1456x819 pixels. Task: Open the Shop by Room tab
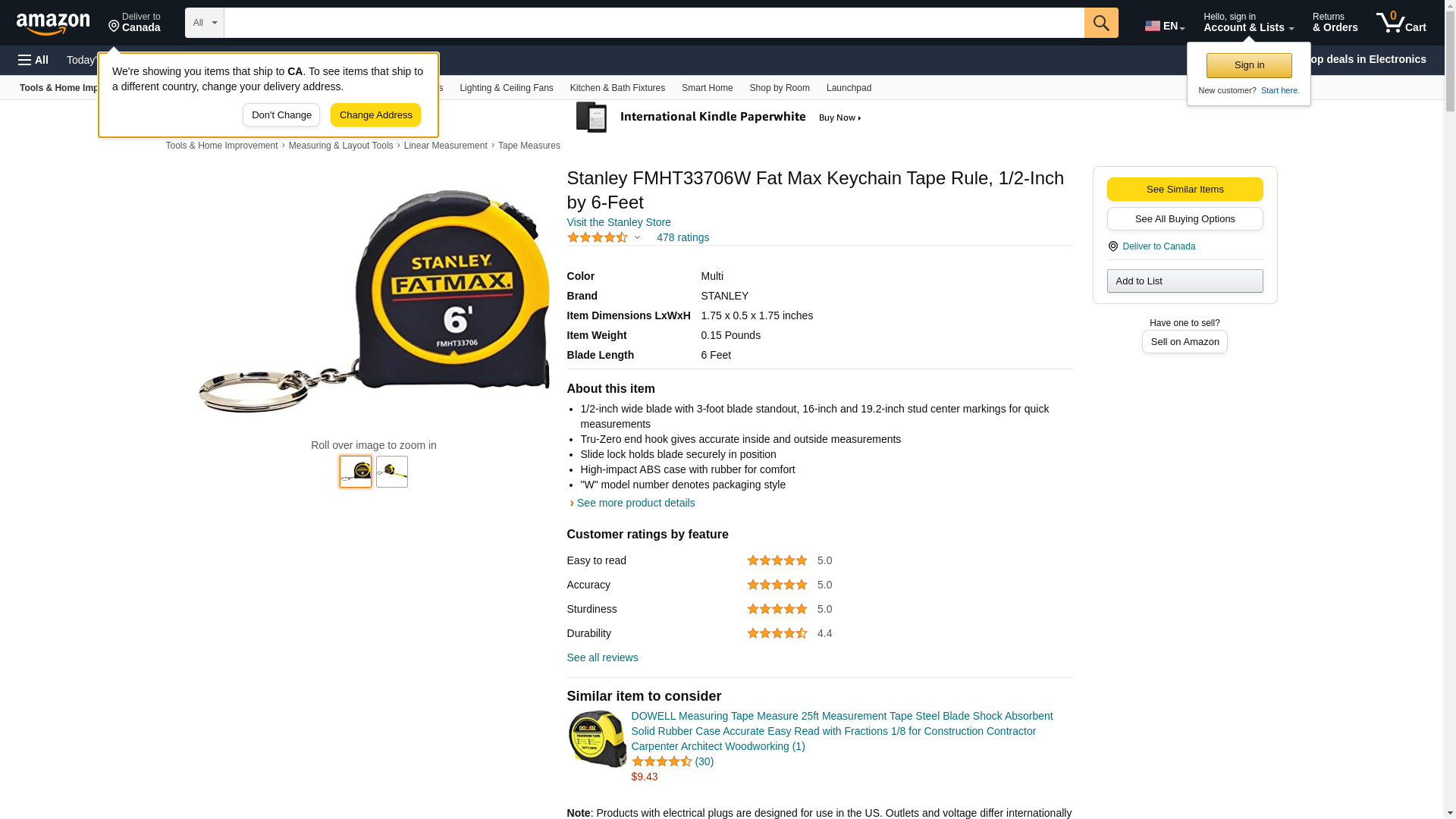pyautogui.click(x=780, y=88)
